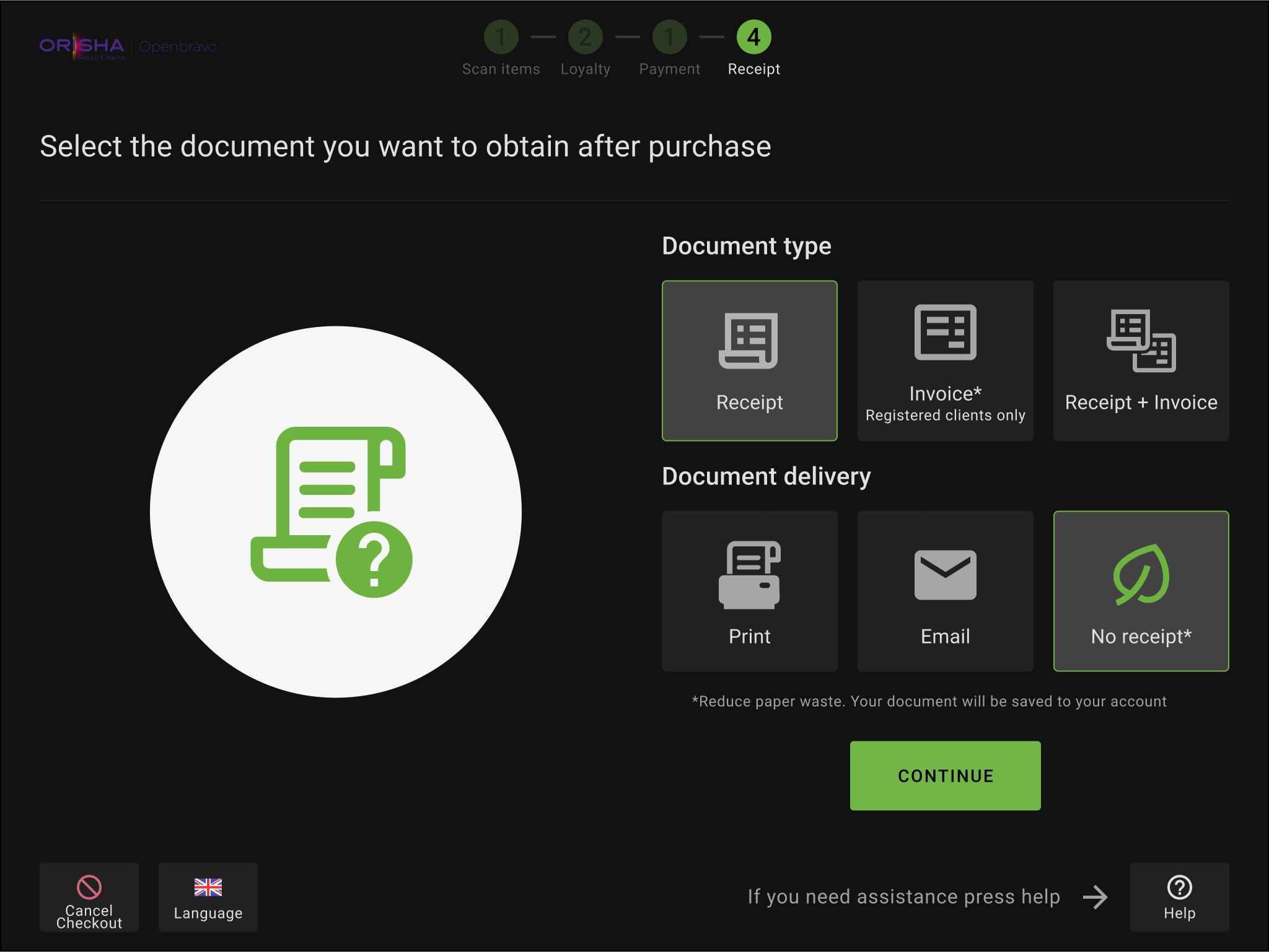The width and height of the screenshot is (1269, 952).
Task: Open Language selector with UK flag
Action: [208, 897]
